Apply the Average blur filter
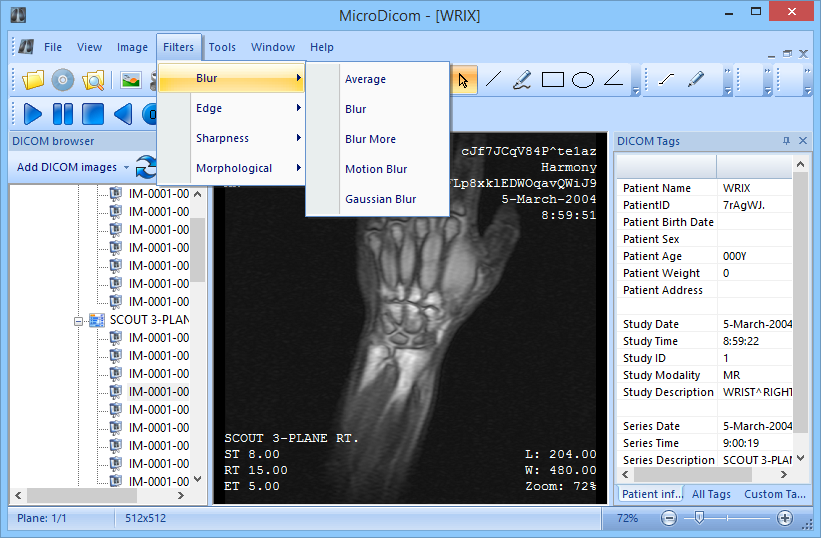 pyautogui.click(x=378, y=79)
